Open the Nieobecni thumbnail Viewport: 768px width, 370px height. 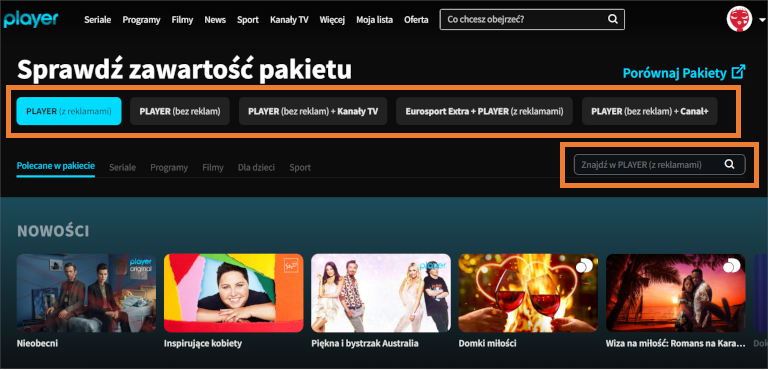[x=86, y=293]
